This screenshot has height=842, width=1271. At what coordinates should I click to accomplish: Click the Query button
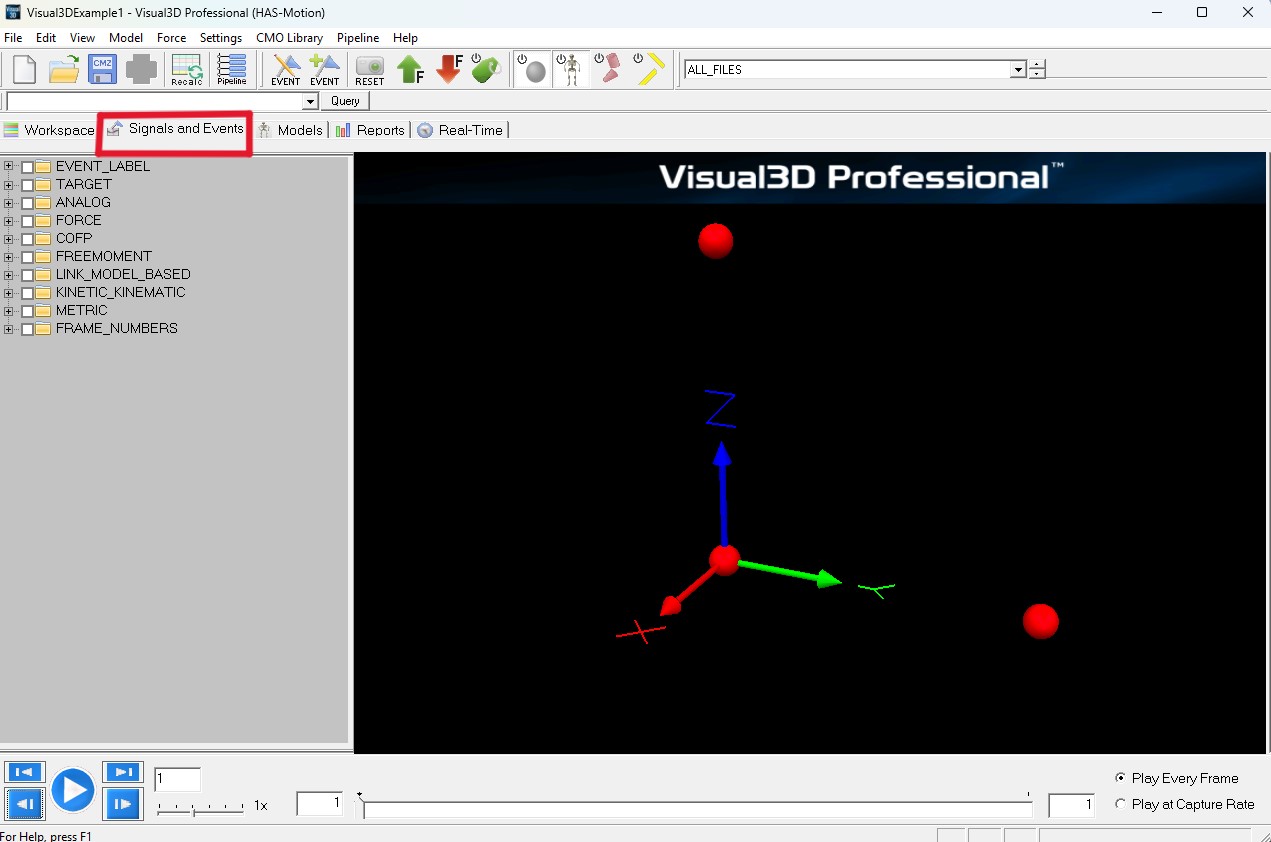point(345,101)
